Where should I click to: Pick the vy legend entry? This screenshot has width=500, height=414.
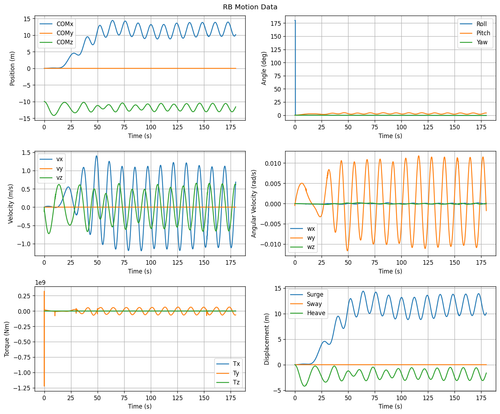(x=51, y=168)
